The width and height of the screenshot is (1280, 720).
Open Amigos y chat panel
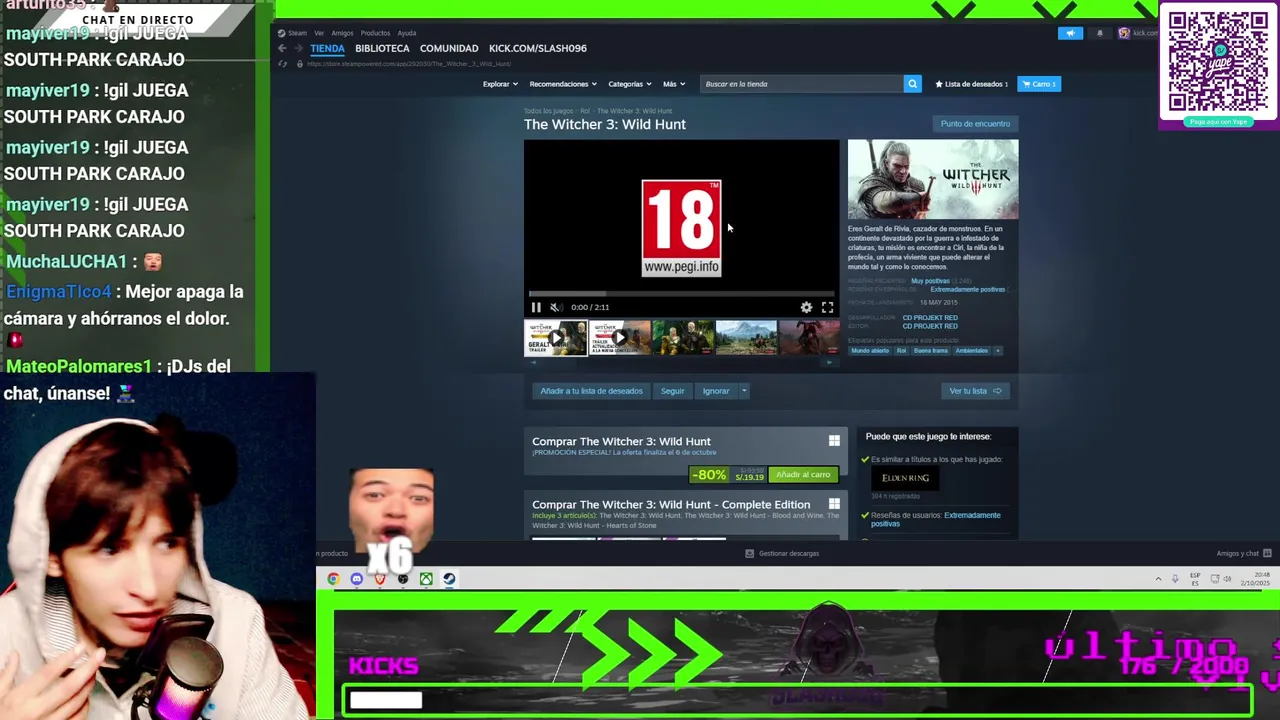tap(1243, 553)
